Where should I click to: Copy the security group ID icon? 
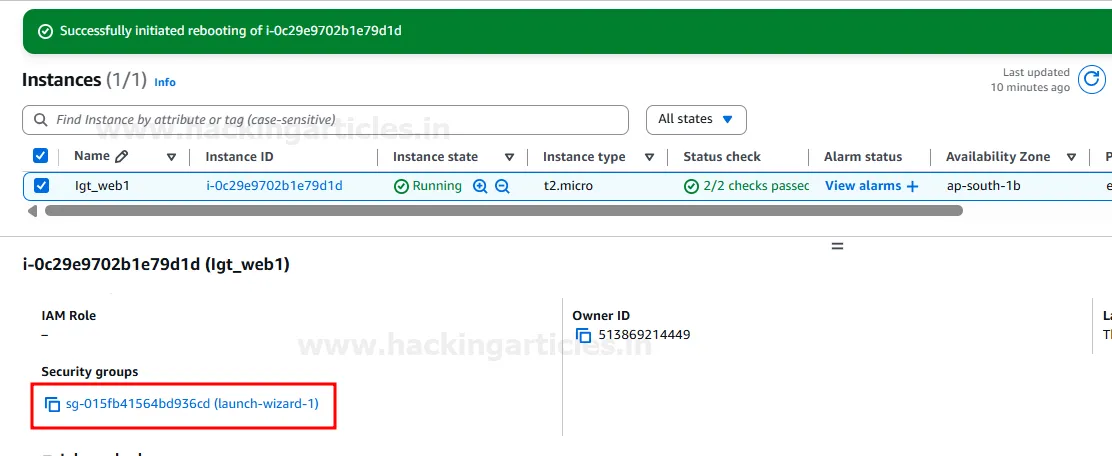click(53, 405)
